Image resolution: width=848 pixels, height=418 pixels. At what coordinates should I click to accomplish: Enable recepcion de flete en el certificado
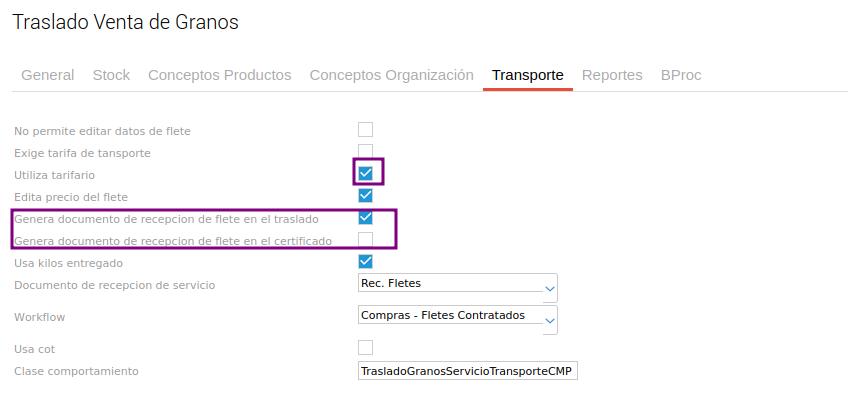(x=365, y=240)
